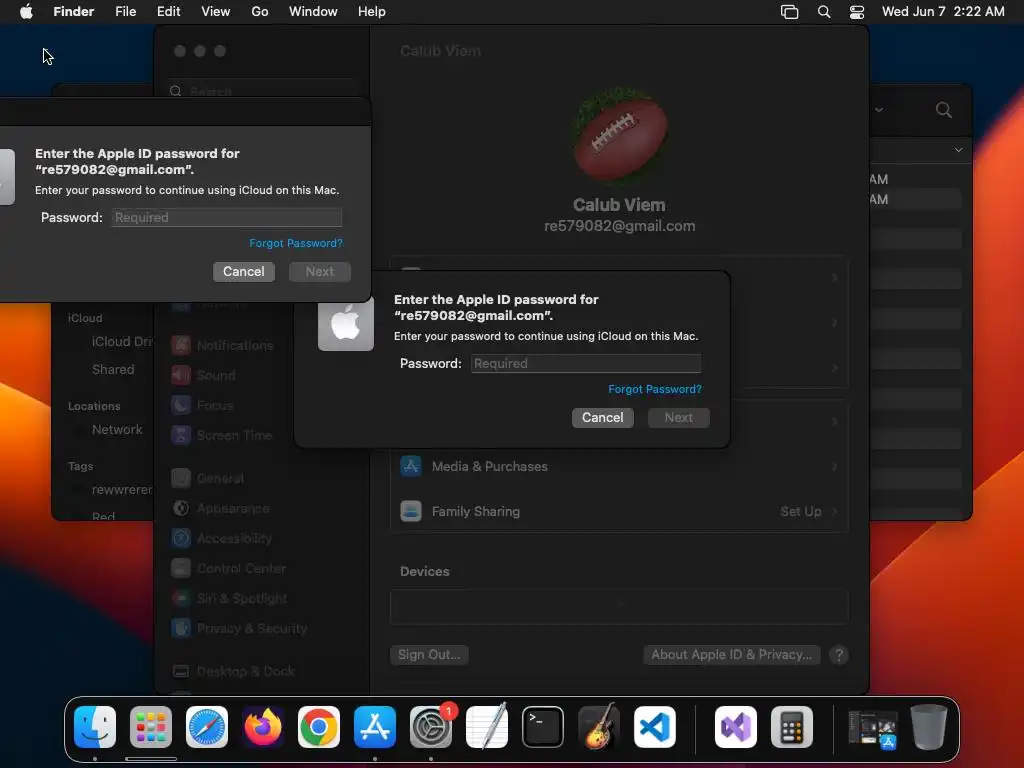
Task: Launch GarageBand from the Dock
Action: pos(599,727)
